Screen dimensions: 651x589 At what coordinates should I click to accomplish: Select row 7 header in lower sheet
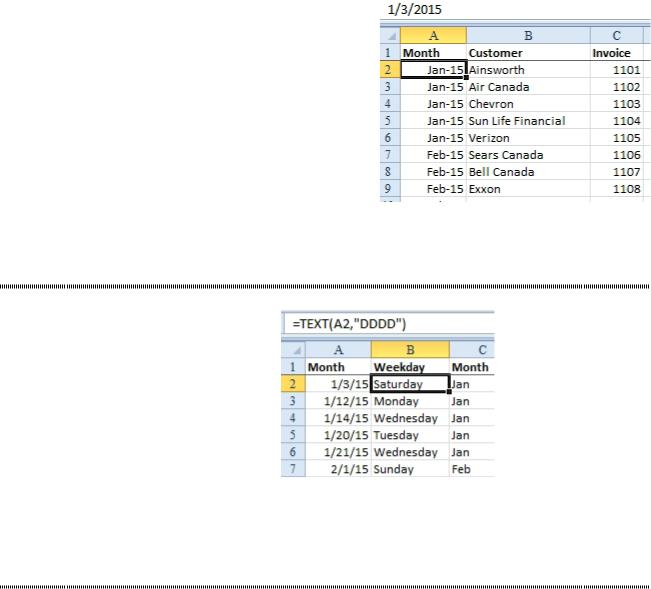(x=294, y=469)
